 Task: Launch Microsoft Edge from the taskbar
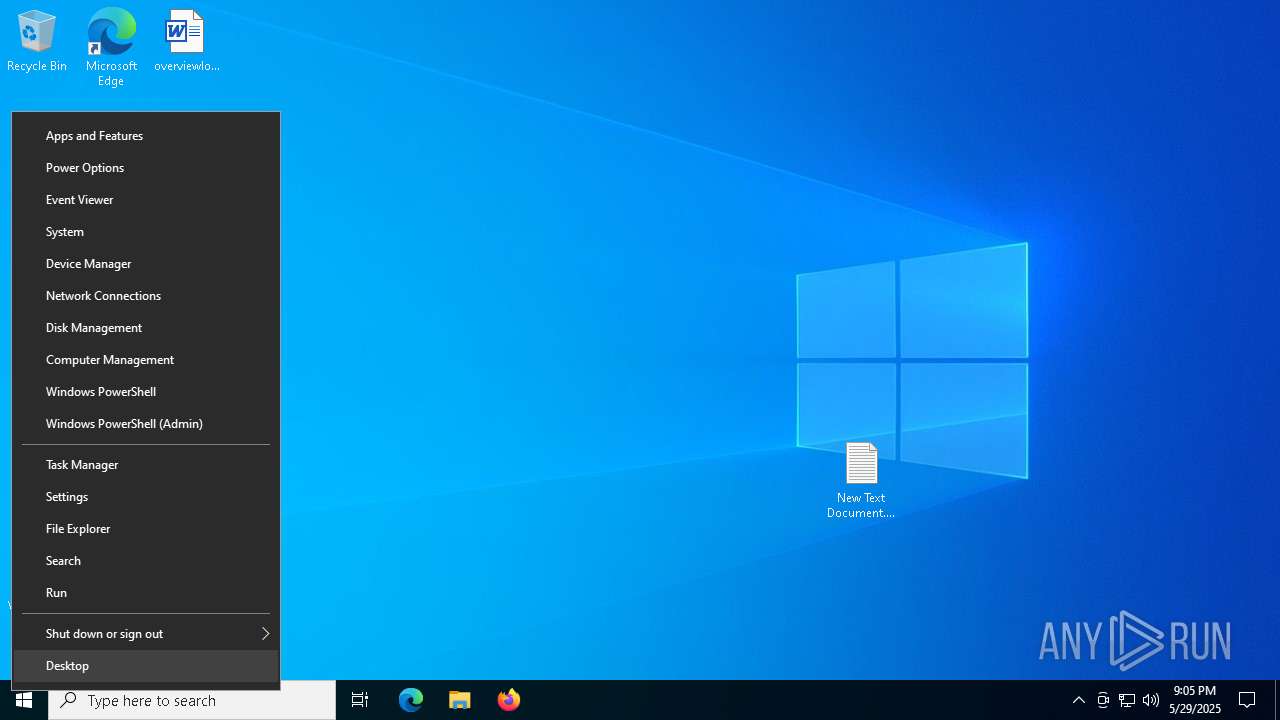click(x=411, y=700)
